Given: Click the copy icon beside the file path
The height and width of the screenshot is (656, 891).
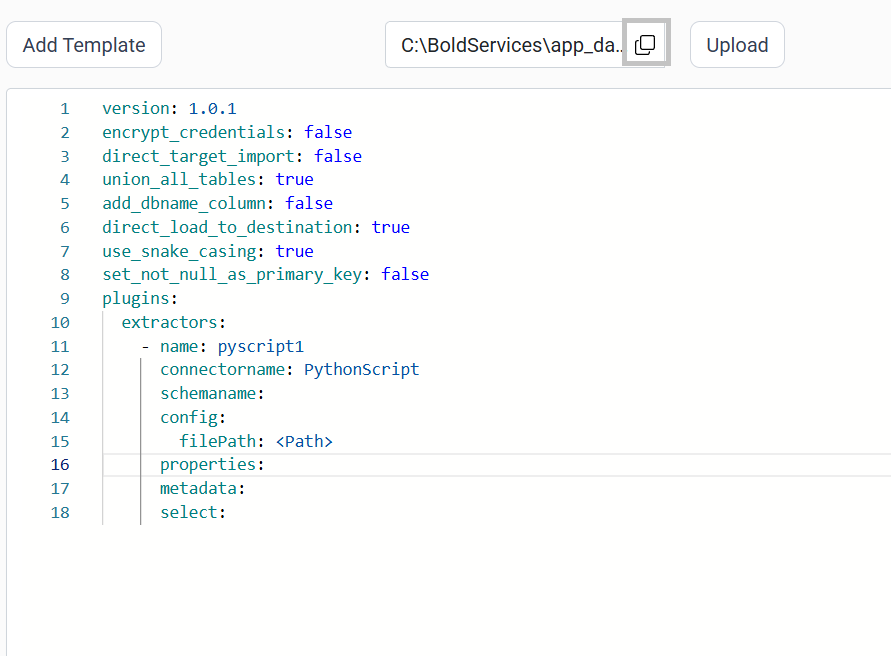Looking at the screenshot, I should coord(645,43).
